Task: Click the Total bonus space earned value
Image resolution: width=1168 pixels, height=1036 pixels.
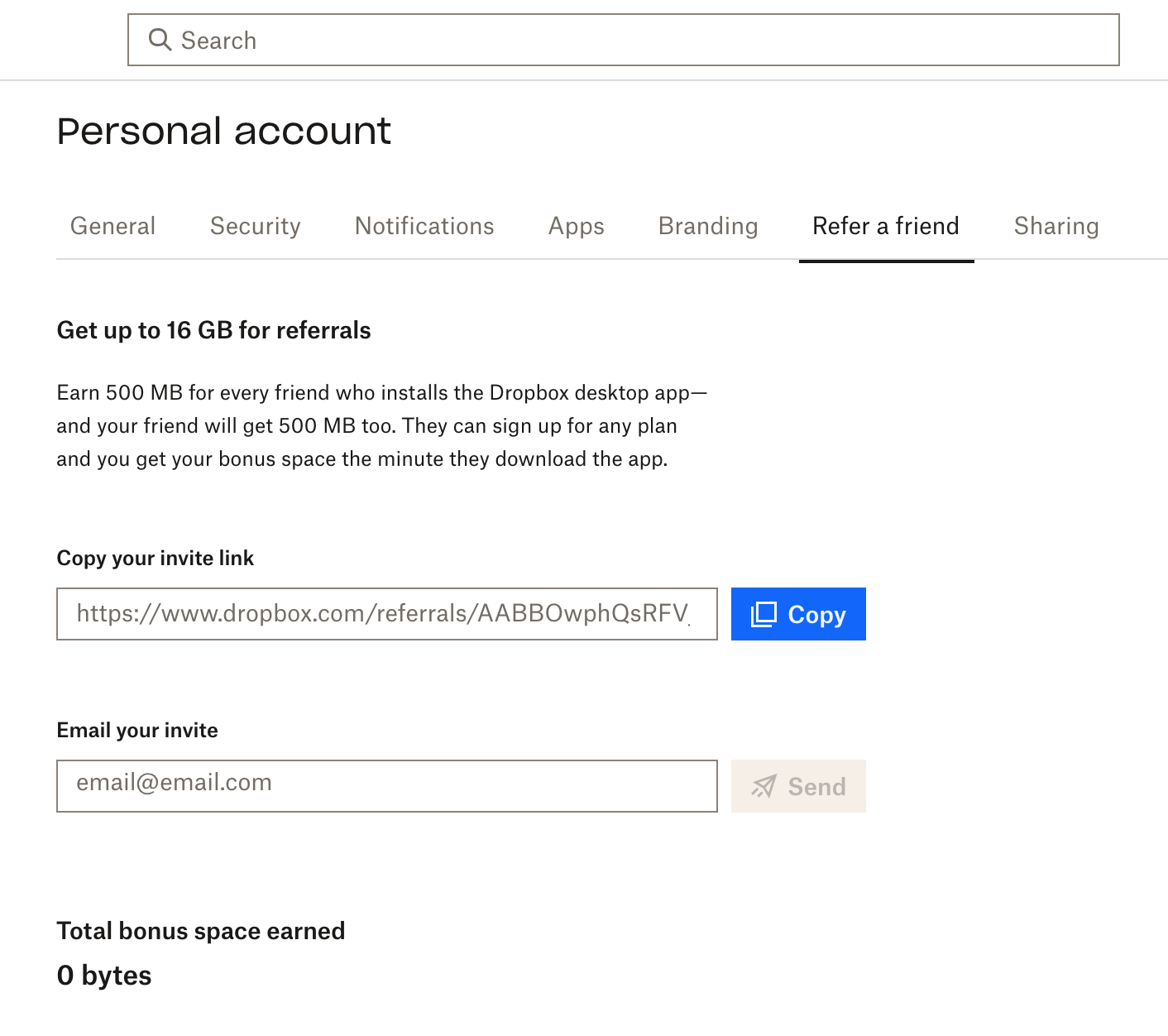Action: pos(104,975)
